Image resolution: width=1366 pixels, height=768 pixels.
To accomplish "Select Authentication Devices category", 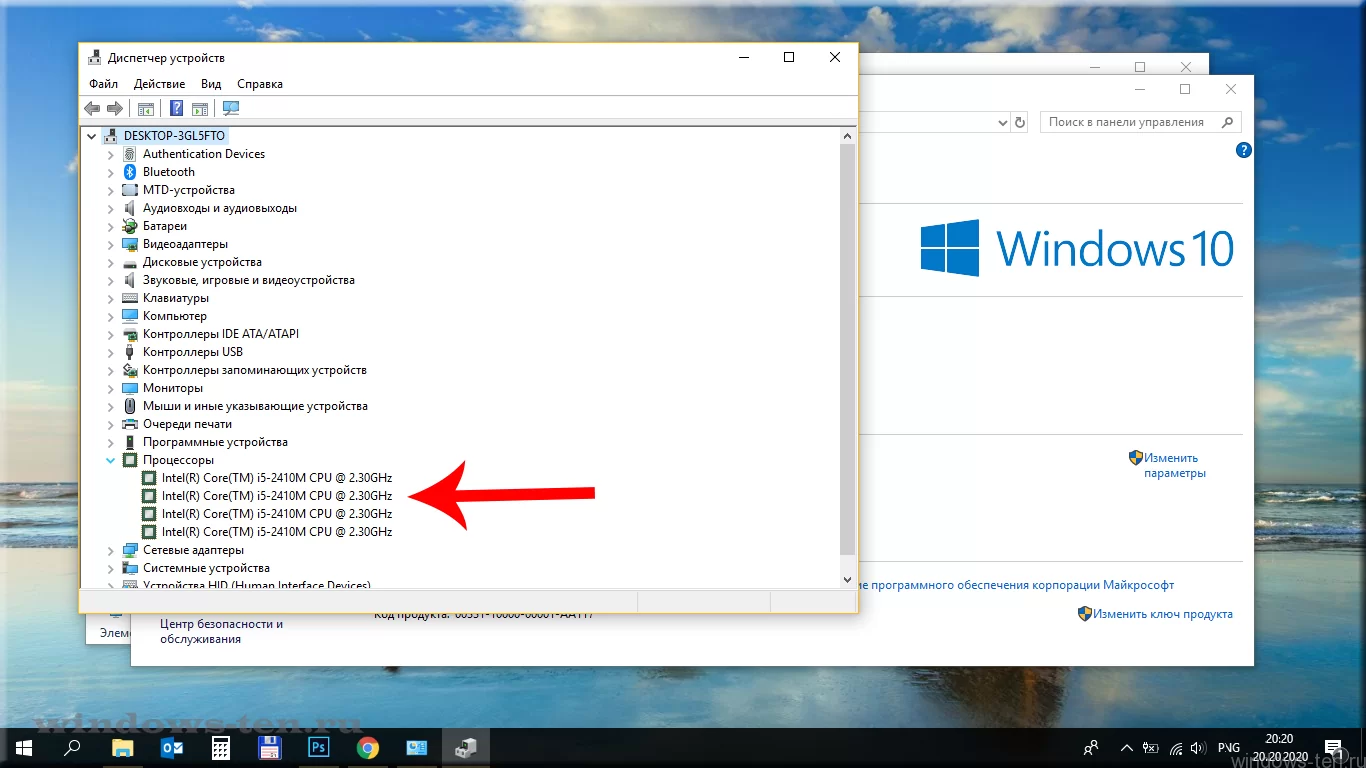I will pyautogui.click(x=204, y=154).
